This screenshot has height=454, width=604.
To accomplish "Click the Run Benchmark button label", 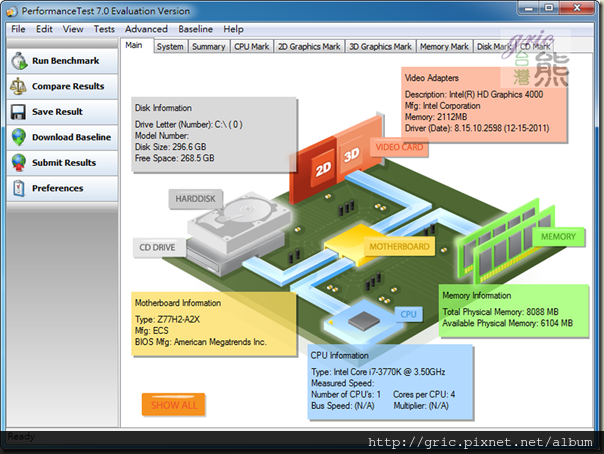I will coord(65,61).
